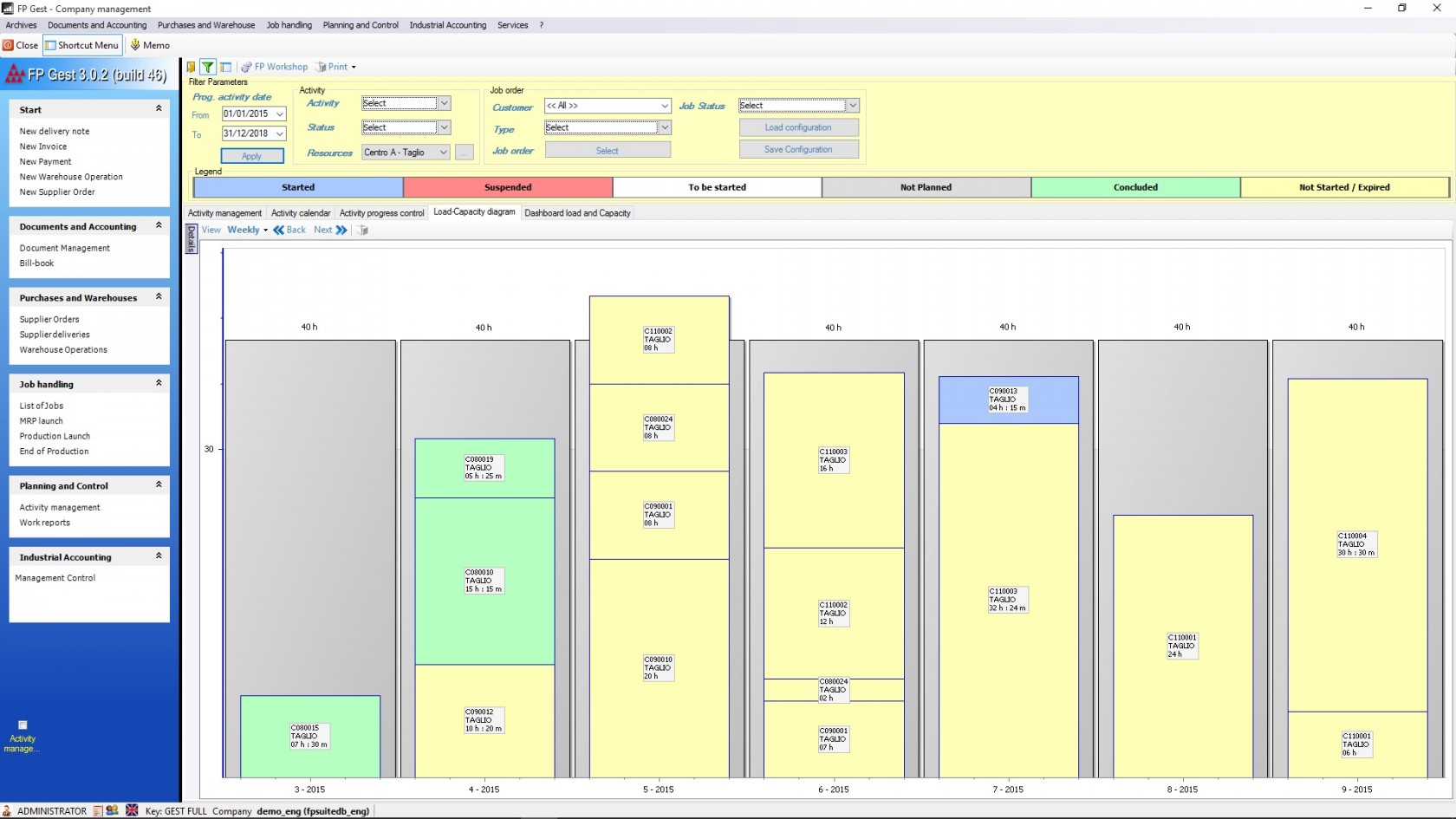This screenshot has height=819, width=1456.
Task: Click the UK flag language icon
Action: coord(132,810)
